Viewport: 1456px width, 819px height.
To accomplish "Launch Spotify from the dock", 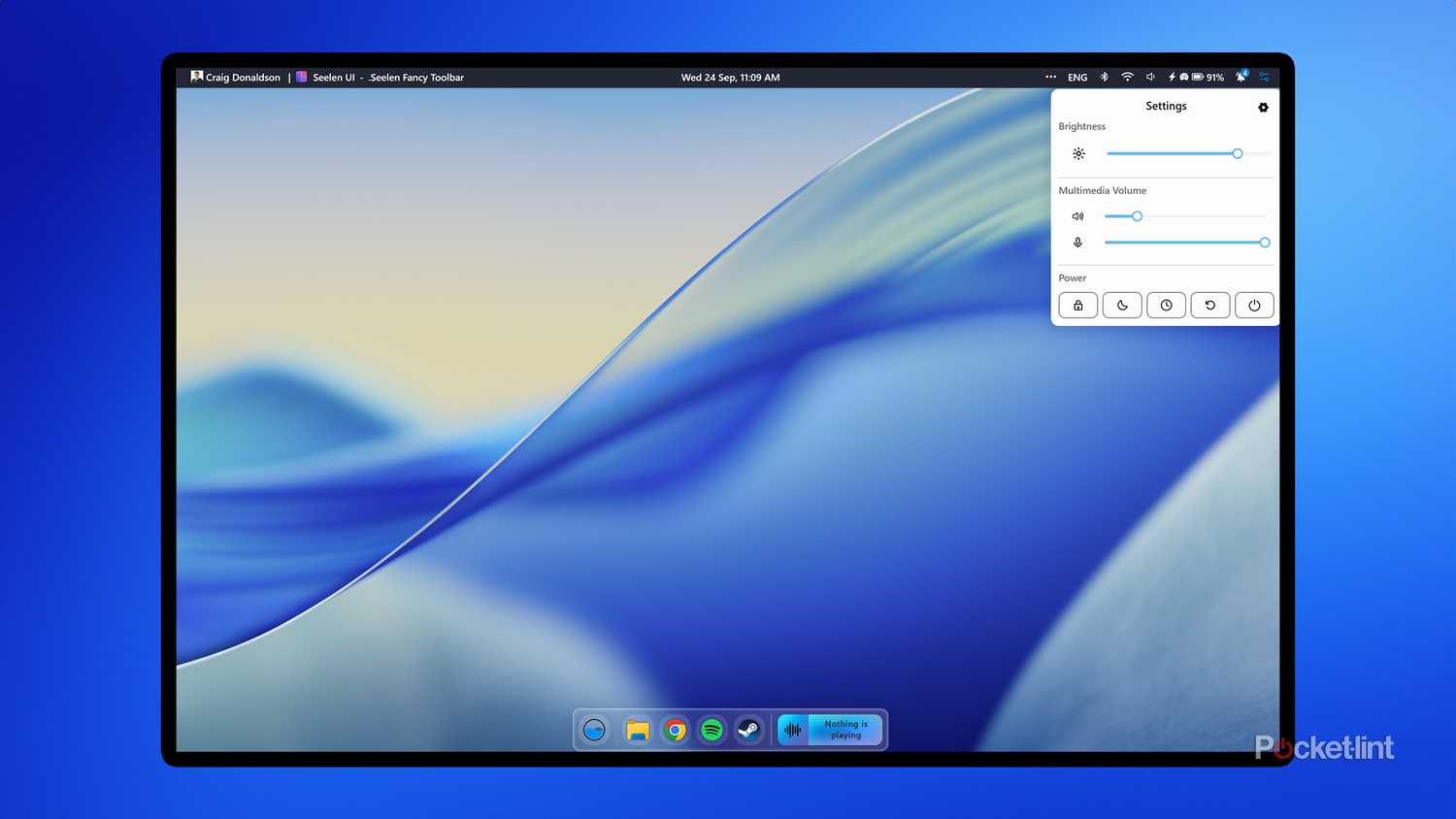I will point(711,730).
